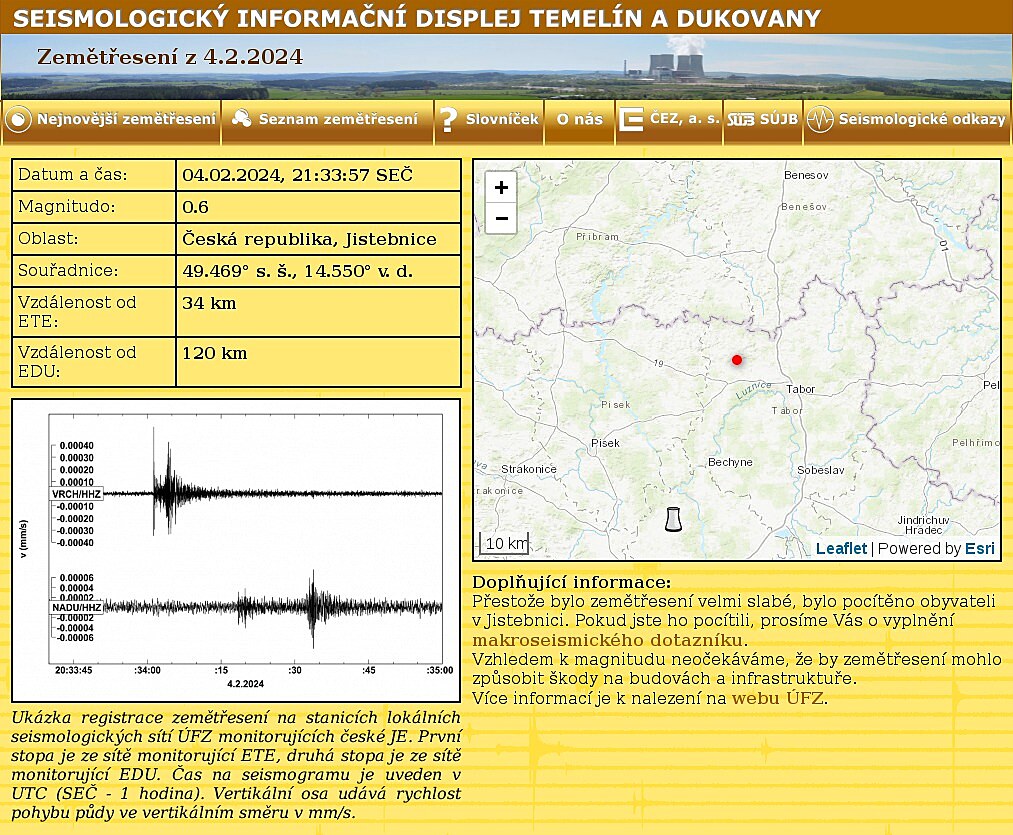
Task: Enlarge the seismogram recording image
Action: 236,550
